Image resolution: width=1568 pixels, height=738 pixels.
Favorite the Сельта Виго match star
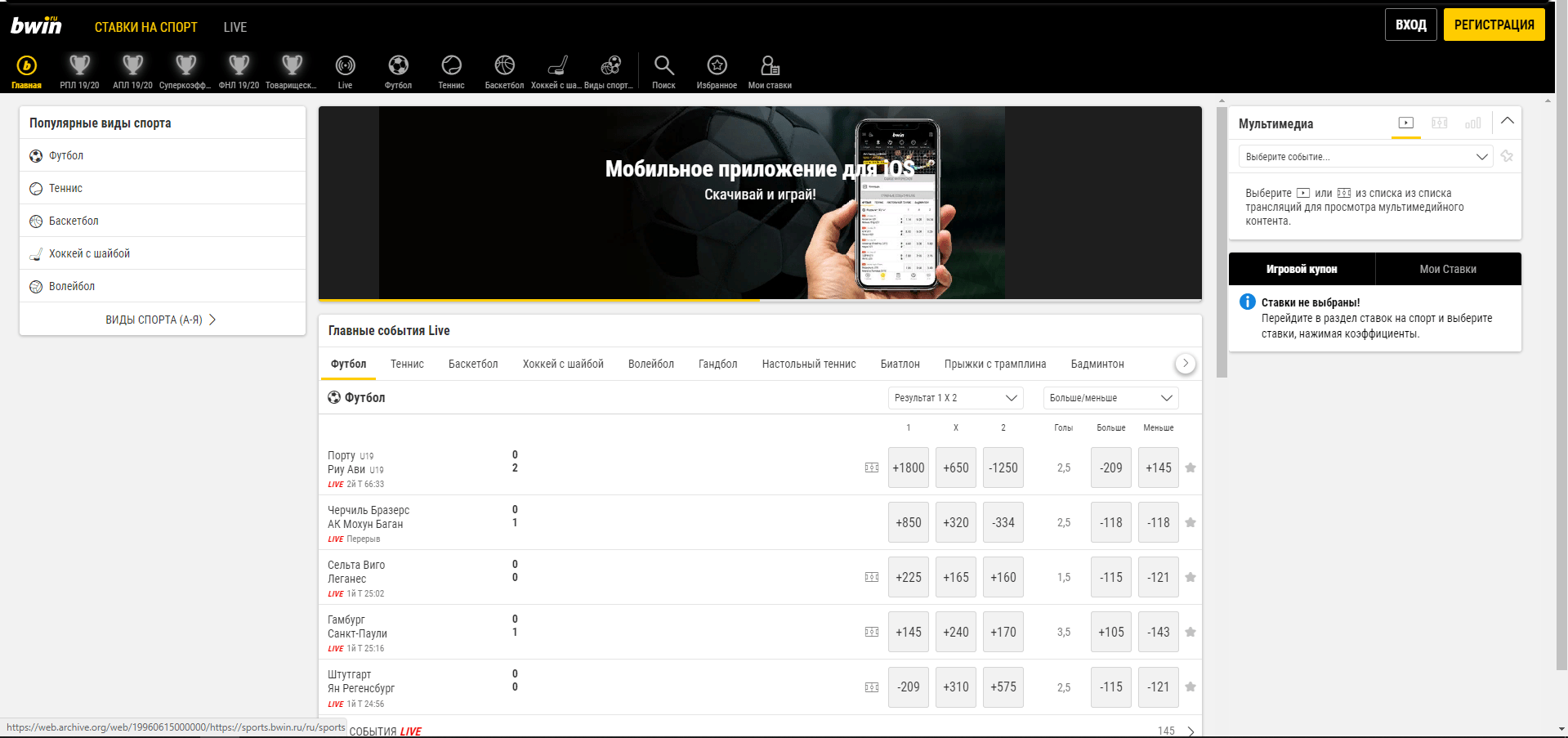[1191, 577]
